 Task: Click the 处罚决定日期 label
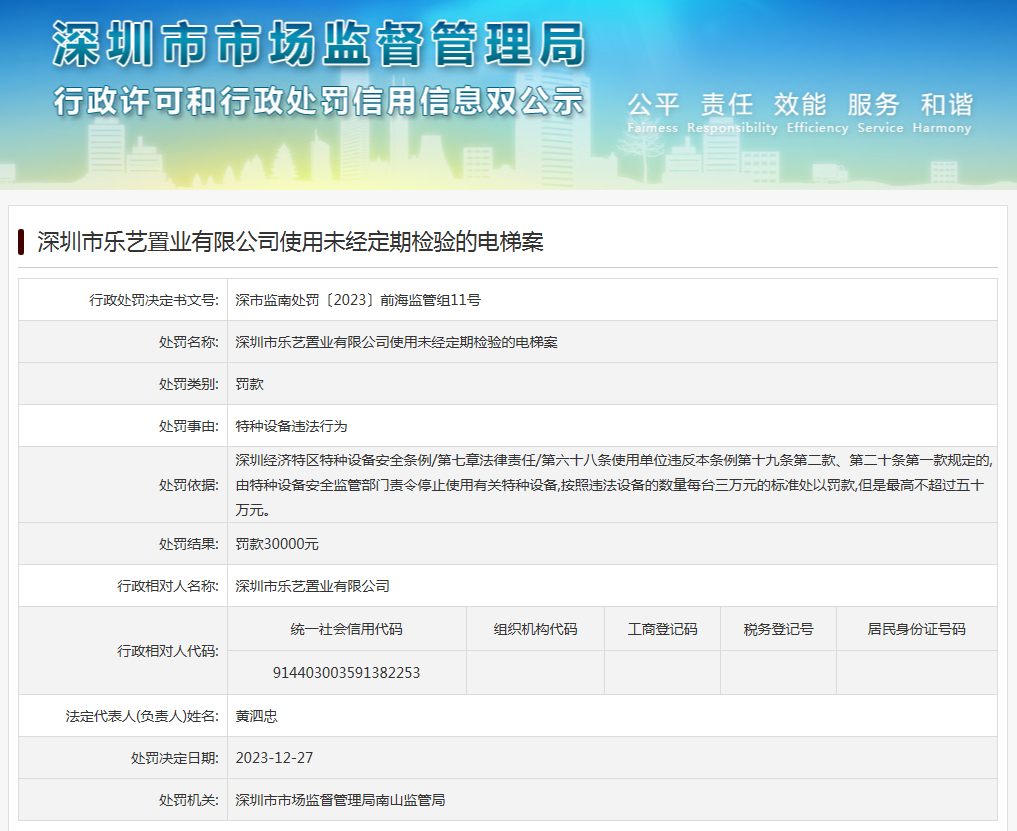pyautogui.click(x=174, y=758)
